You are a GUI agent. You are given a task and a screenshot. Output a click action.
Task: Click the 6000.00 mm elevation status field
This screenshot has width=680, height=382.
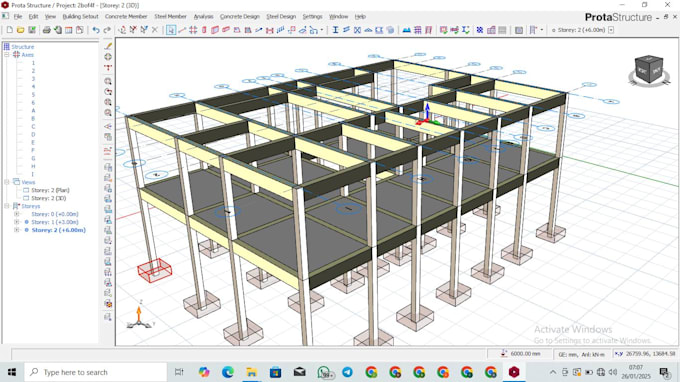coord(520,354)
